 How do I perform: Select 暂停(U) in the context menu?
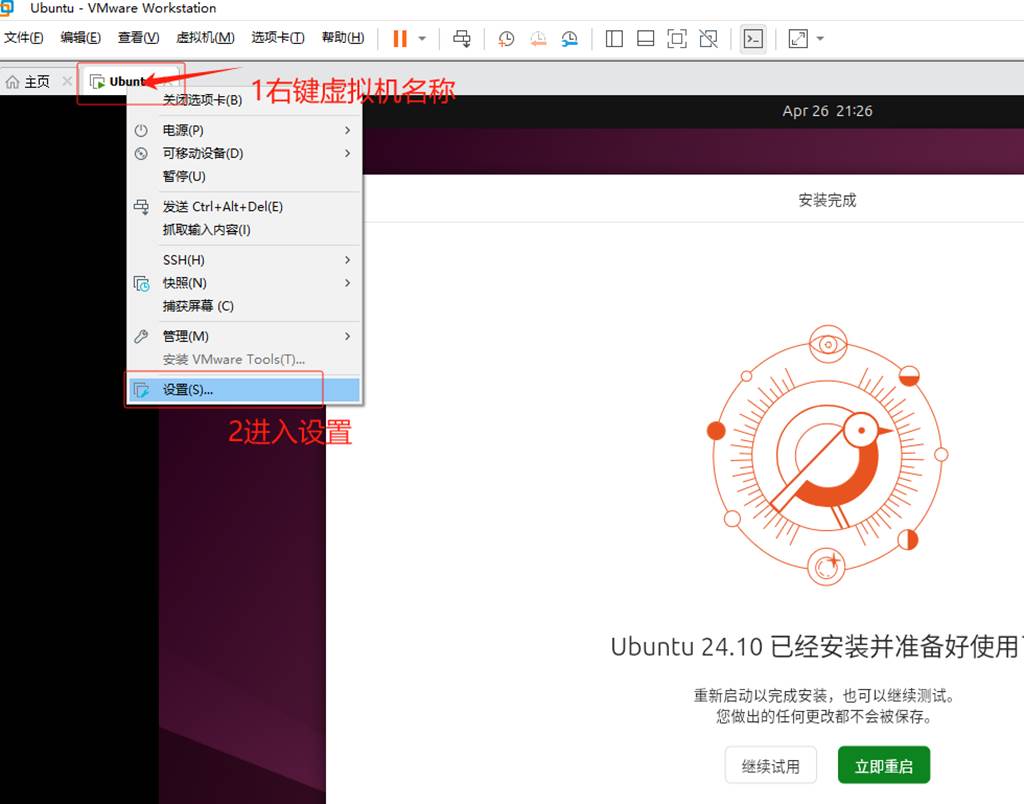pos(244,176)
